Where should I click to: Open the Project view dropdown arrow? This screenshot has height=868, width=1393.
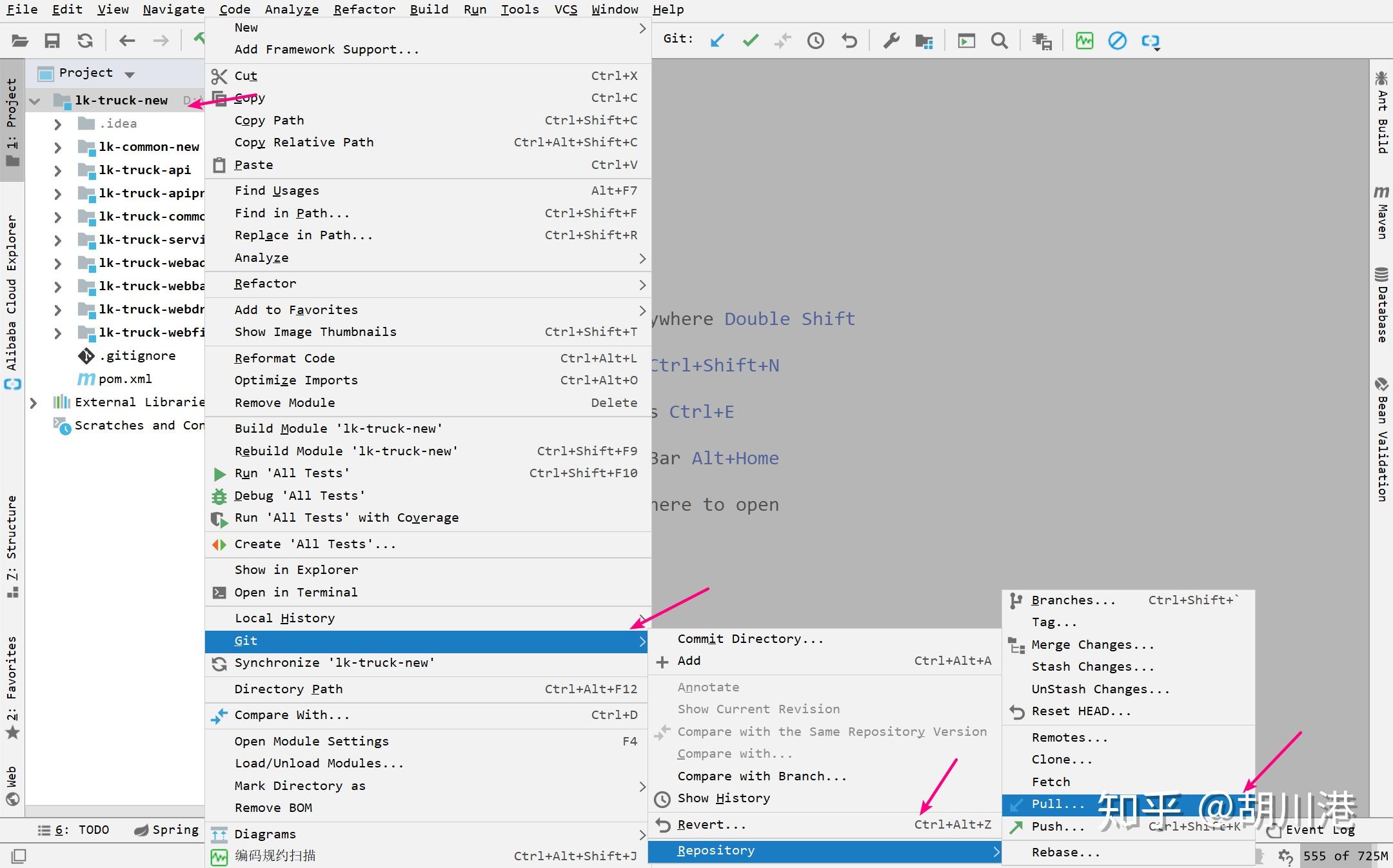pyautogui.click(x=130, y=74)
